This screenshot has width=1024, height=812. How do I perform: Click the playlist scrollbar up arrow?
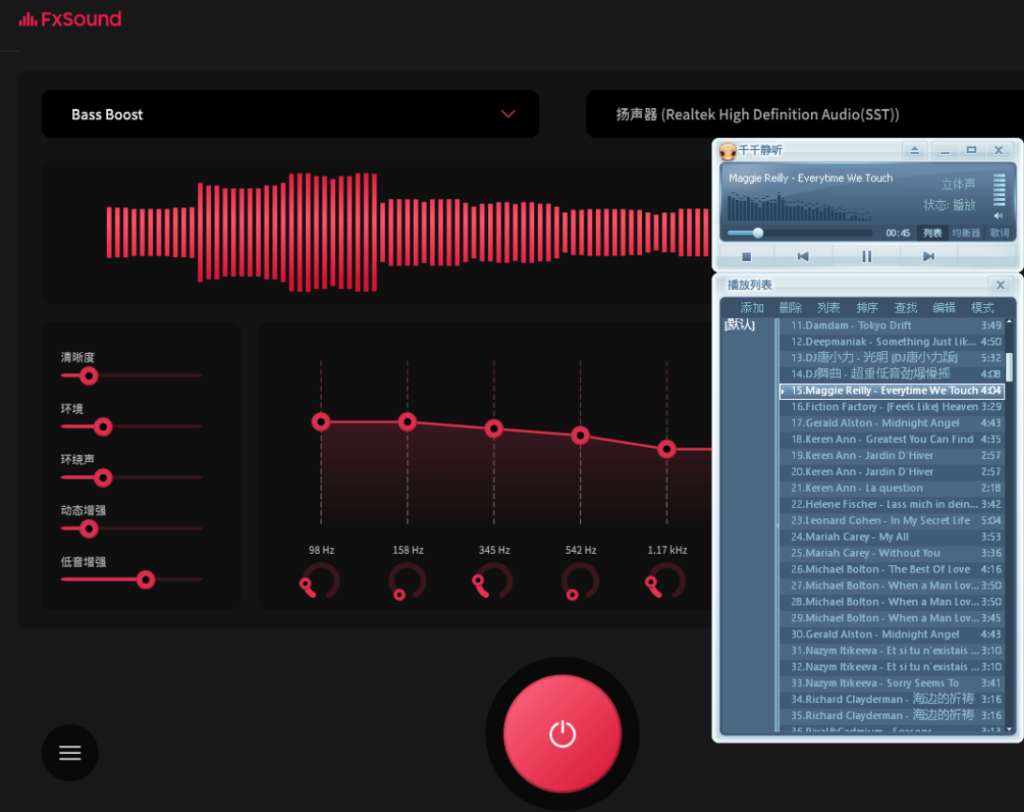click(1010, 321)
